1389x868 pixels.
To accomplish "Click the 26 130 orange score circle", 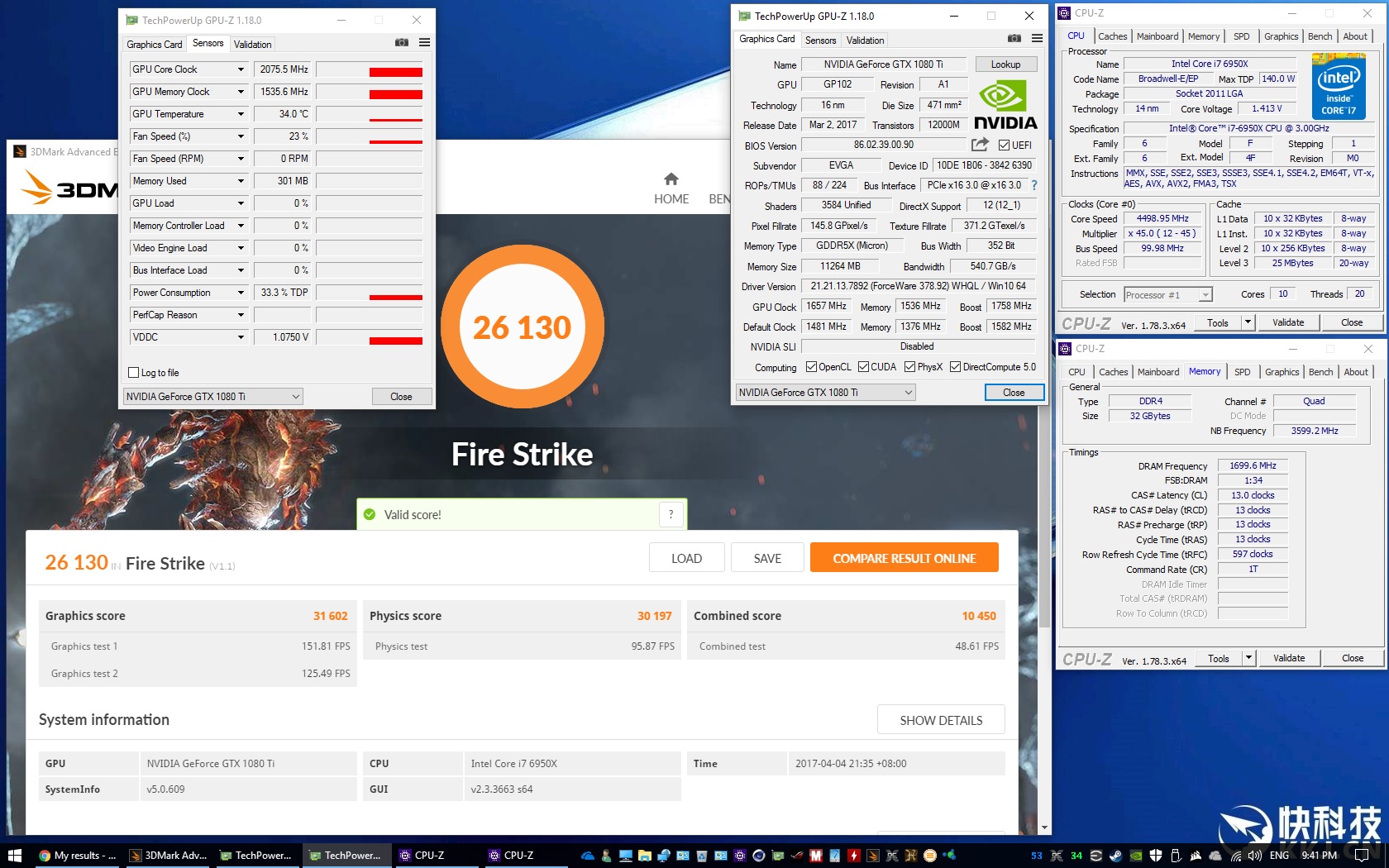I will click(523, 327).
